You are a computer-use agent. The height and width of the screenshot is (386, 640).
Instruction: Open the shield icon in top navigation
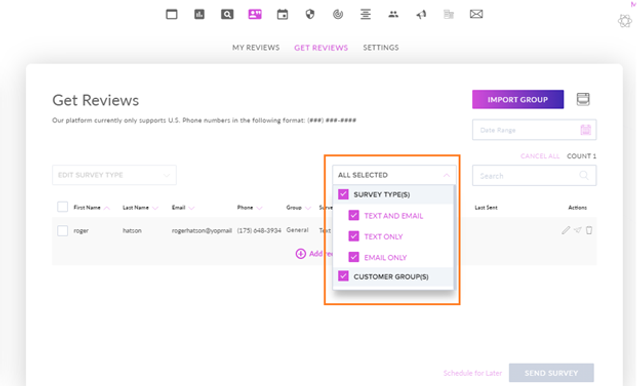tap(310, 15)
